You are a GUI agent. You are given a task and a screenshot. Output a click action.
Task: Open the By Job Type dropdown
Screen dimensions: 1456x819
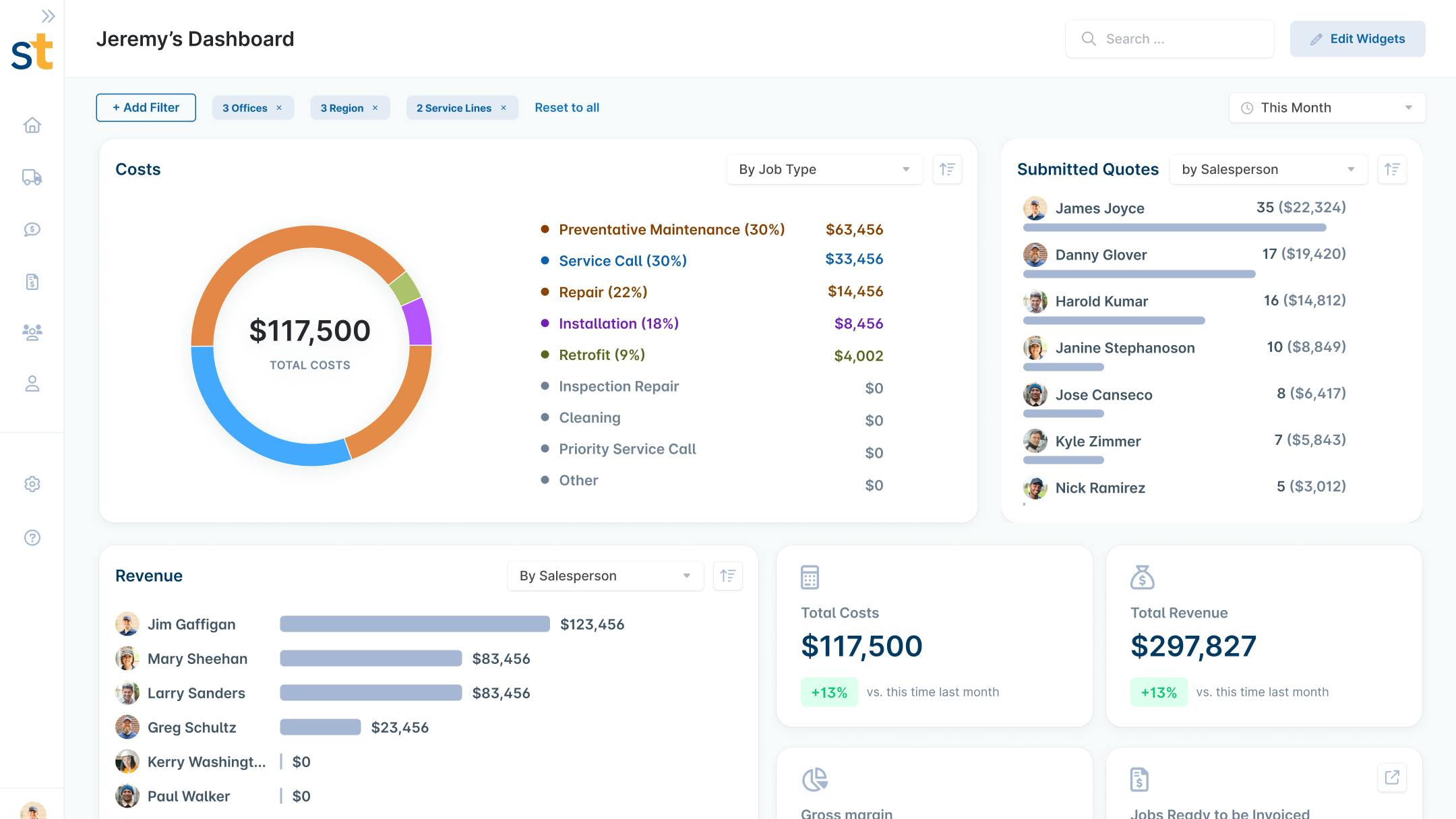(x=824, y=169)
